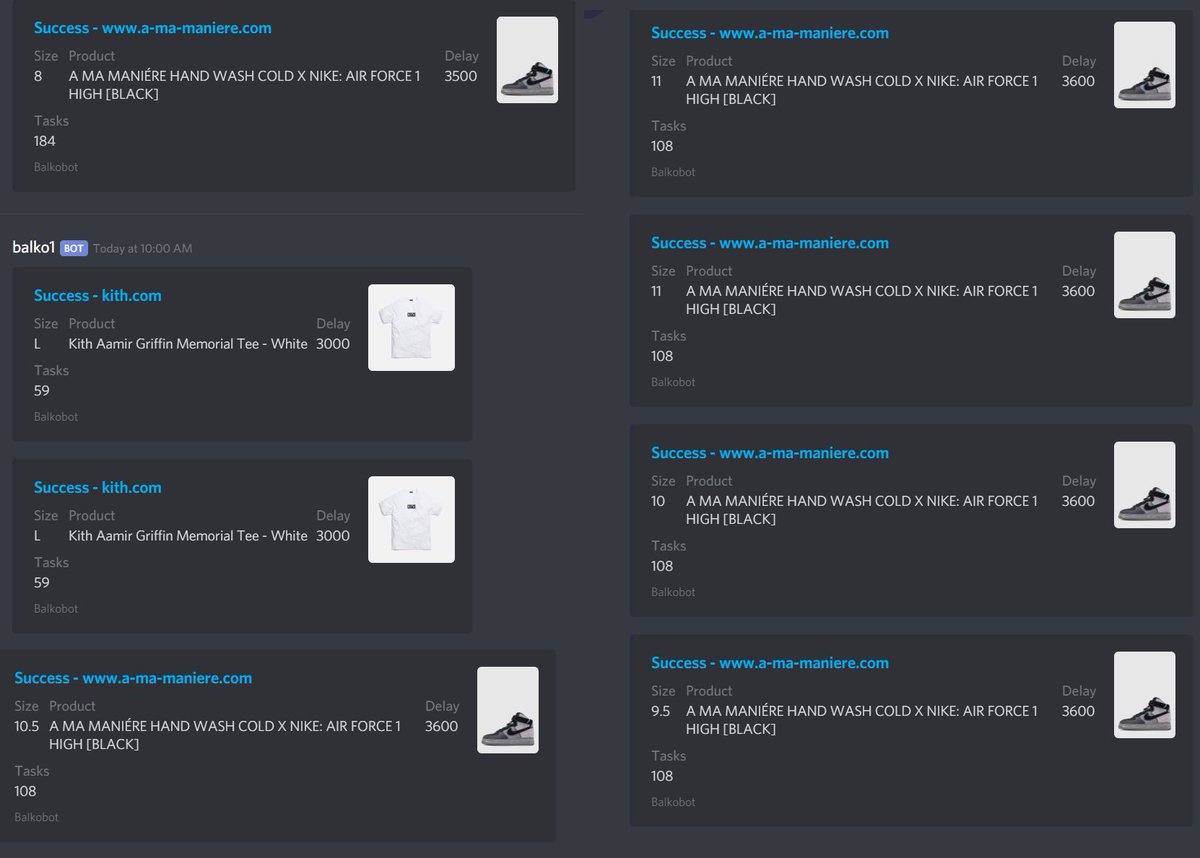
Task: Select delay 3600 on the size 9.5 card
Action: coord(1079,711)
